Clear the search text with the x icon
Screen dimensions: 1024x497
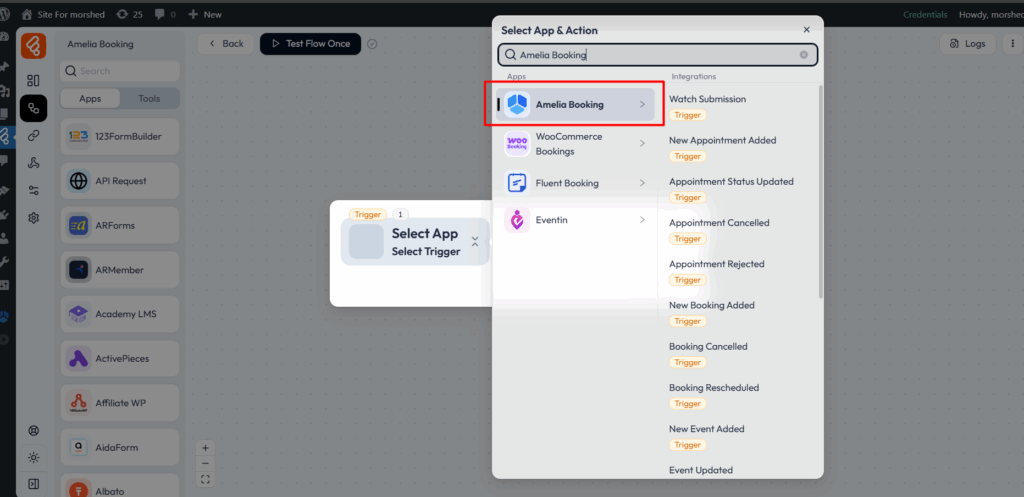(804, 55)
